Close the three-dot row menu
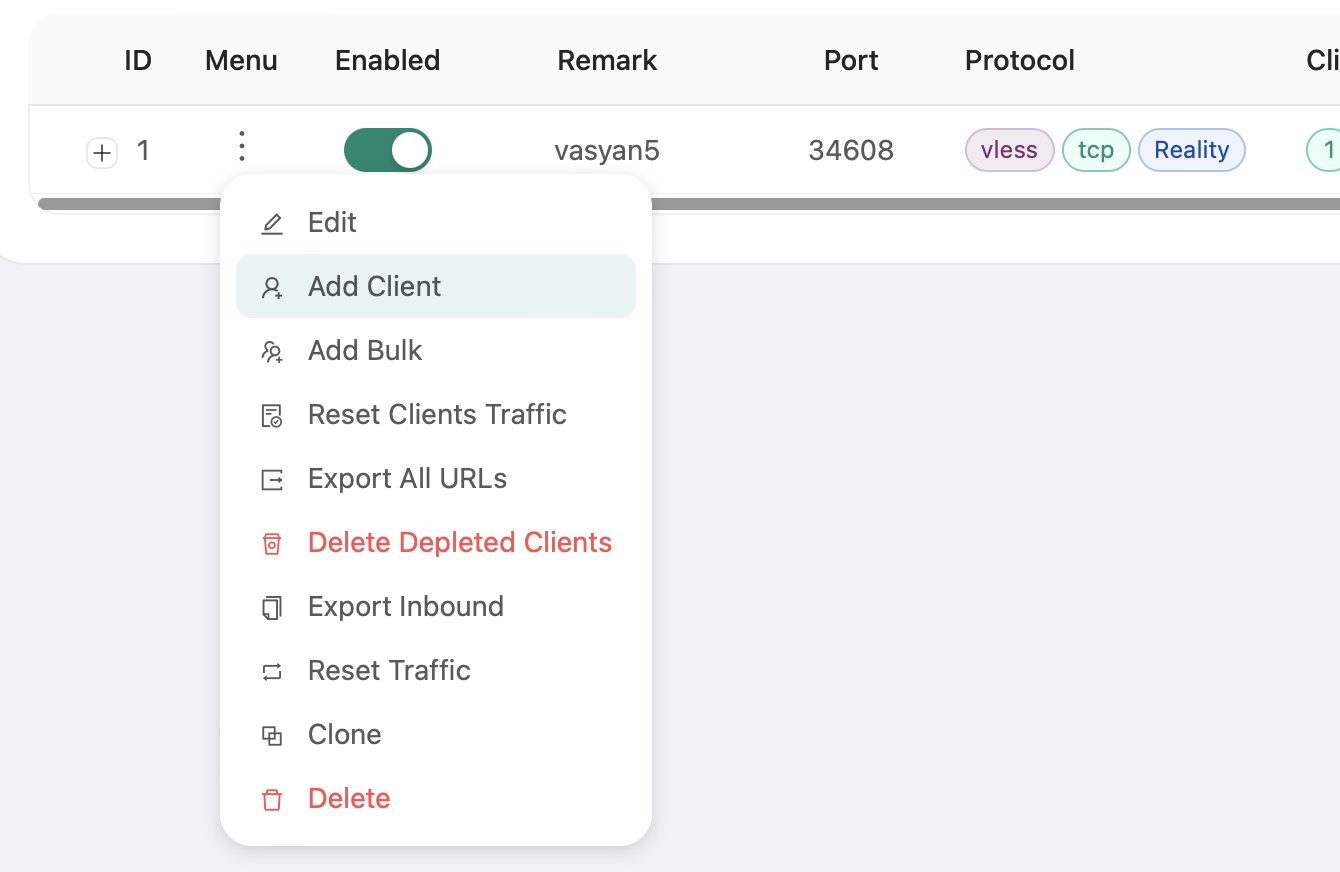Viewport: 1340px width, 872px height. pyautogui.click(x=241, y=146)
